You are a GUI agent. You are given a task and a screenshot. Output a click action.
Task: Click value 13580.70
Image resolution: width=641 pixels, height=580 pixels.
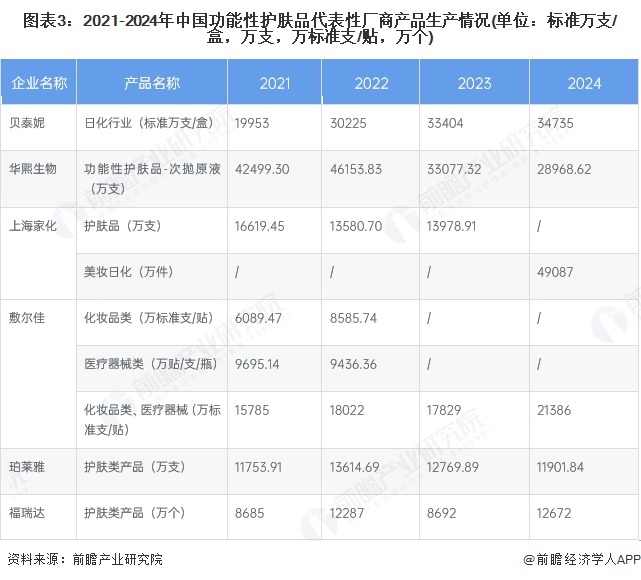[356, 226]
